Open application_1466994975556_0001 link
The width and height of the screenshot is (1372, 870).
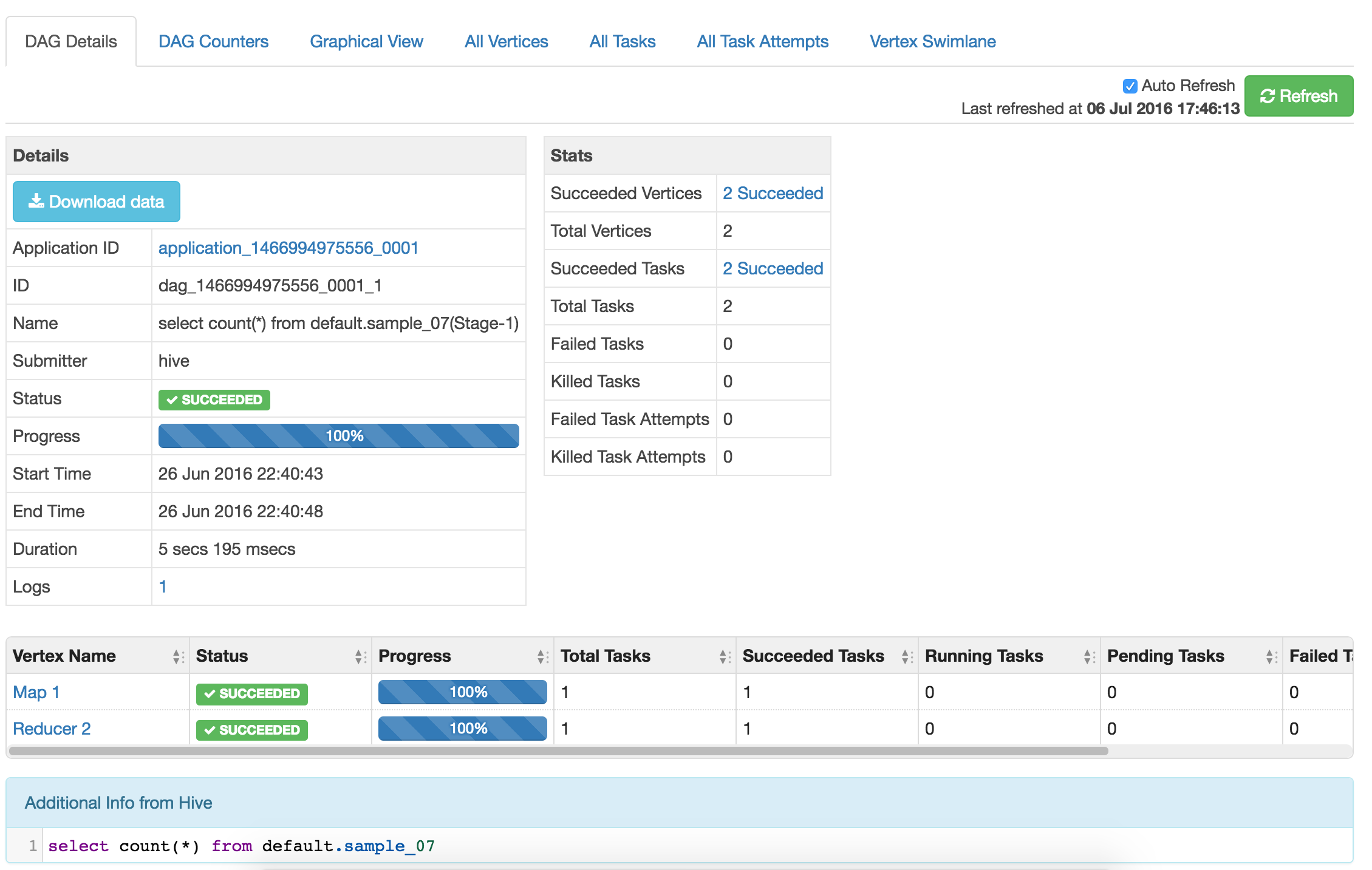click(288, 248)
